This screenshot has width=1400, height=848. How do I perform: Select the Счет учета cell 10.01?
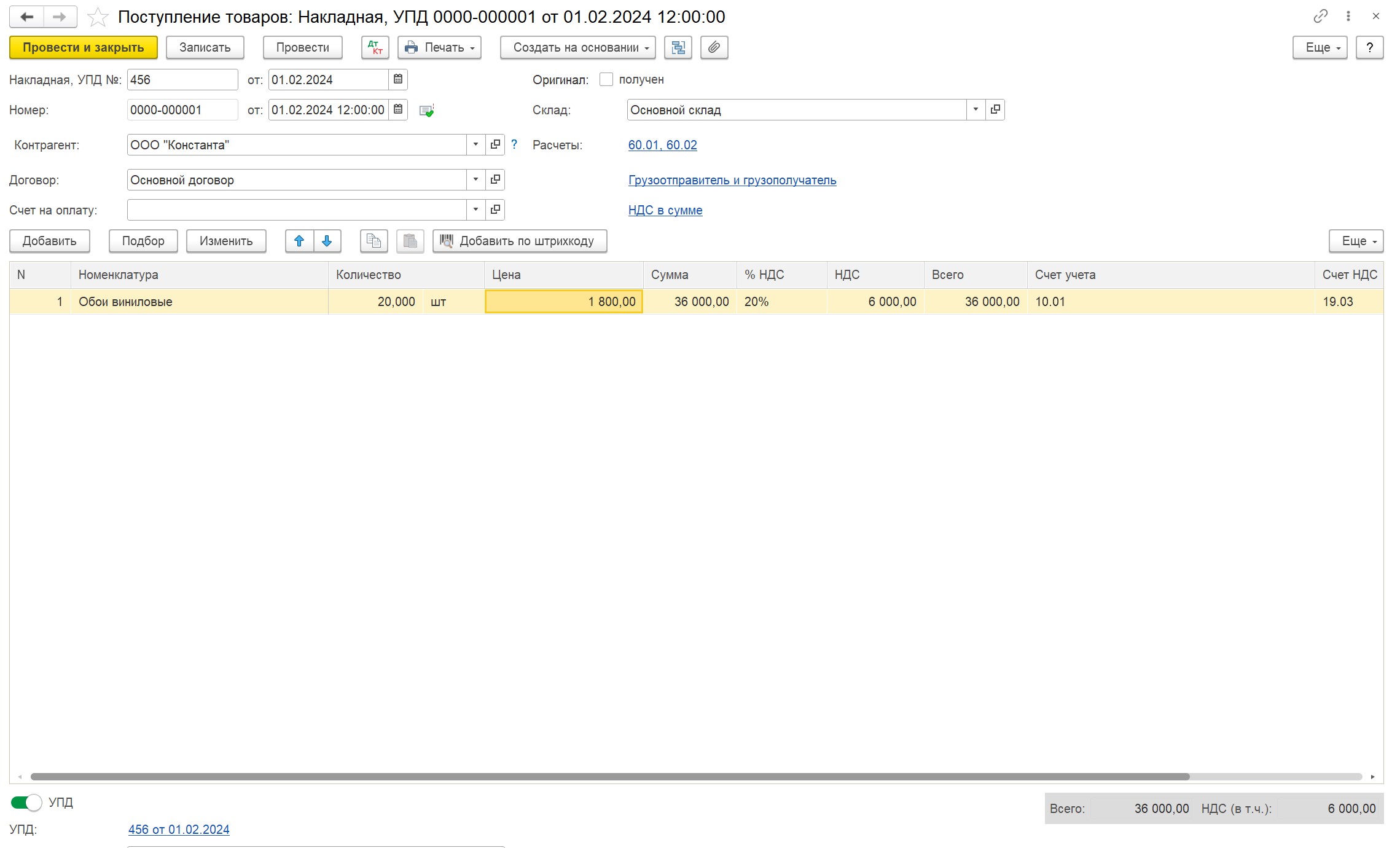pyautogui.click(x=1171, y=302)
